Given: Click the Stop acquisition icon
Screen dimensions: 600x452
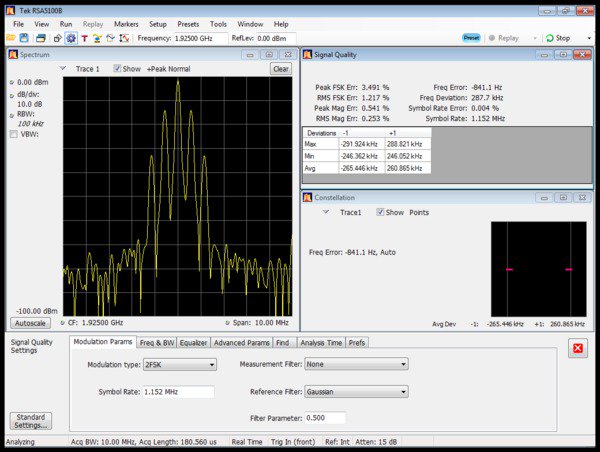Looking at the screenshot, I should pos(551,38).
